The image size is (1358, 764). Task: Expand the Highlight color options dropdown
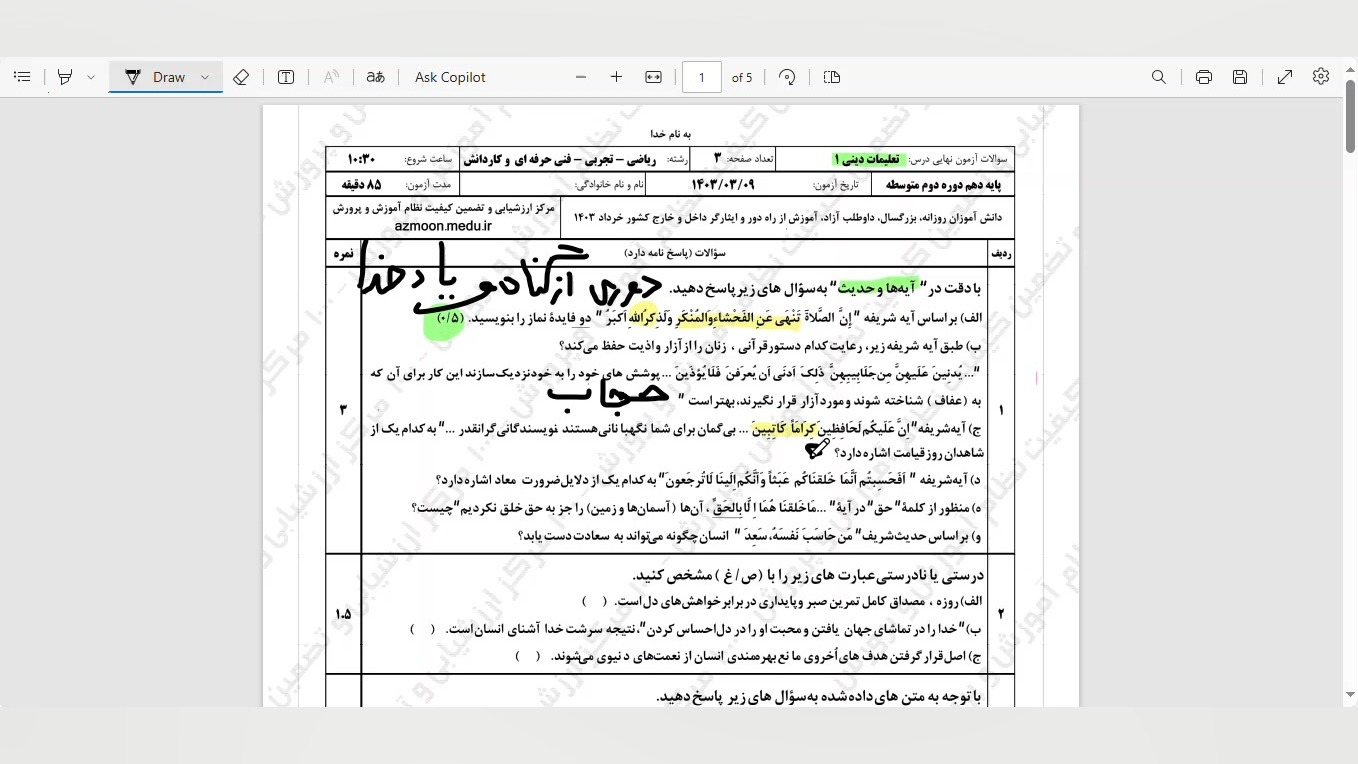point(91,77)
